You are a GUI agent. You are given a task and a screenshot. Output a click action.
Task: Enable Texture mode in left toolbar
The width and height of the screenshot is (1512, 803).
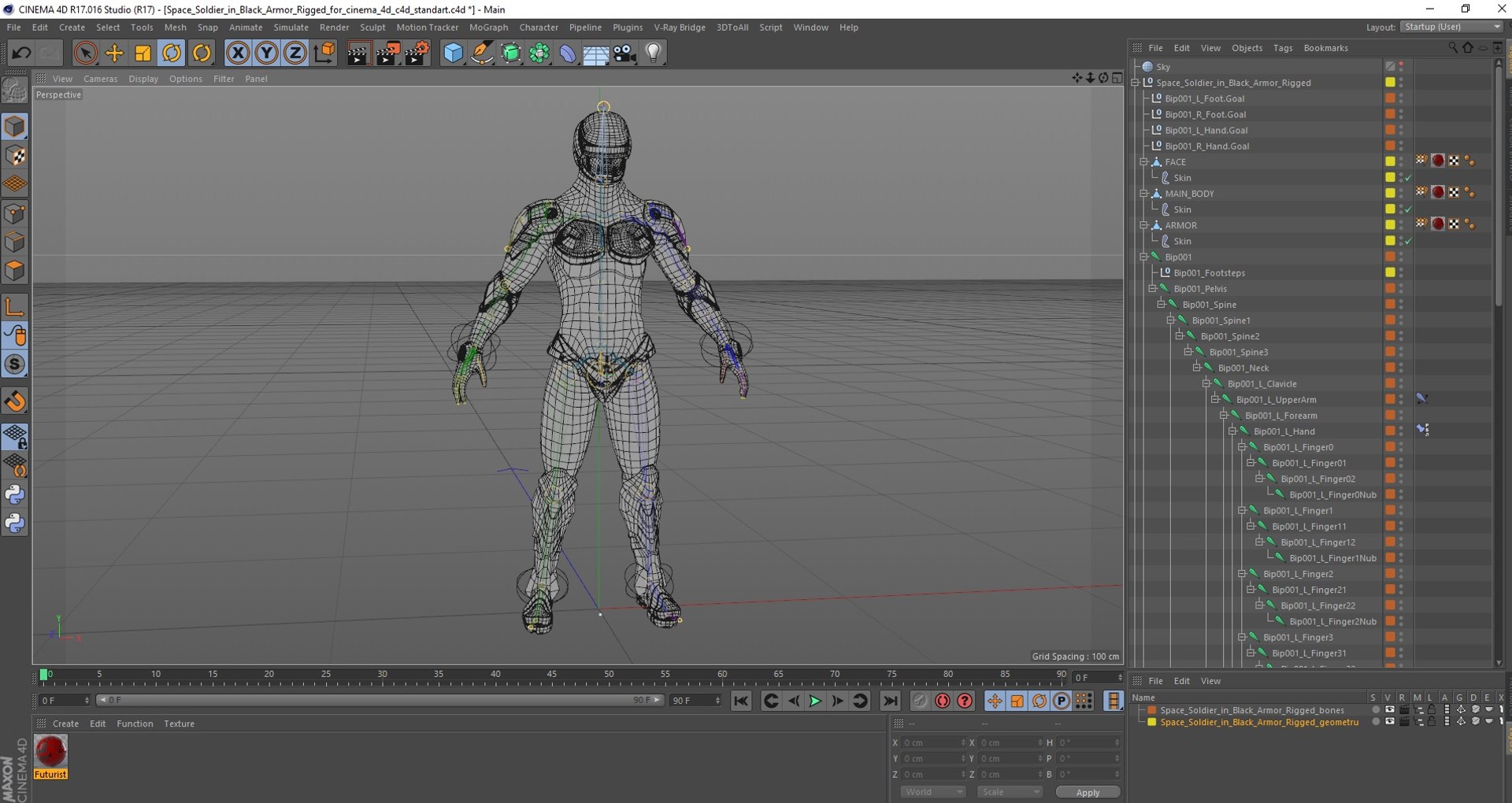(15, 156)
